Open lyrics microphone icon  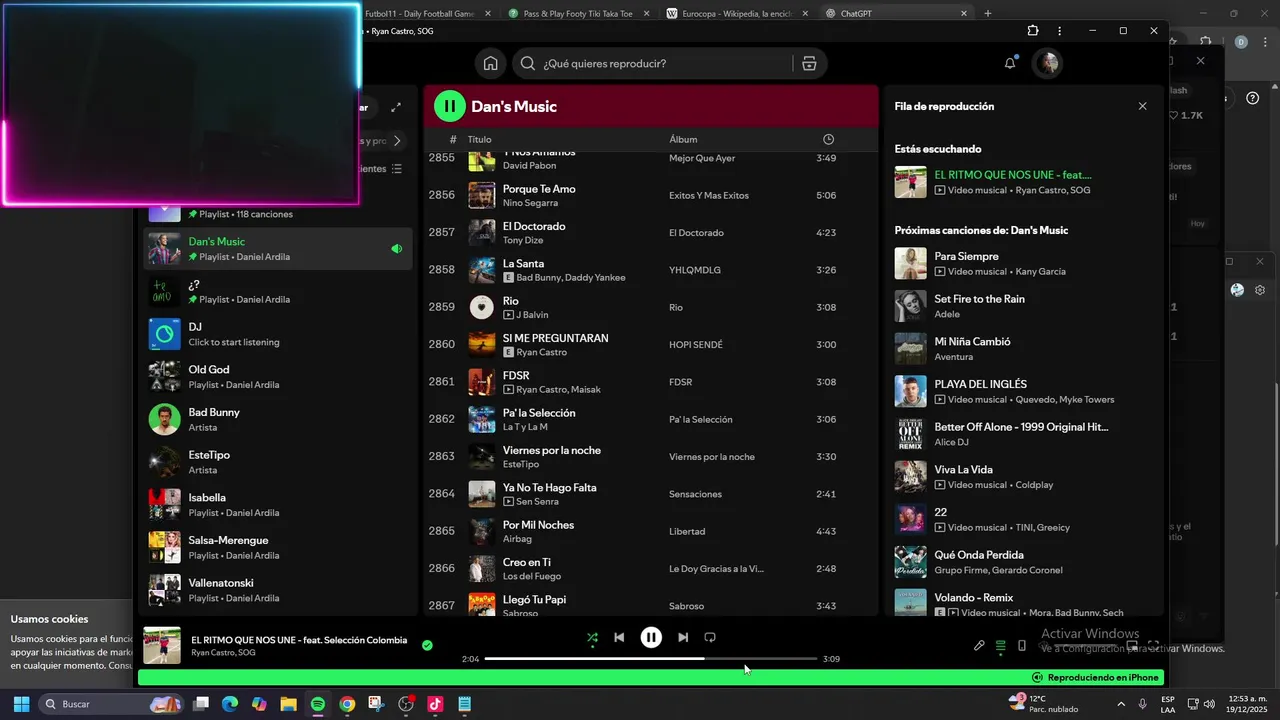[979, 646]
